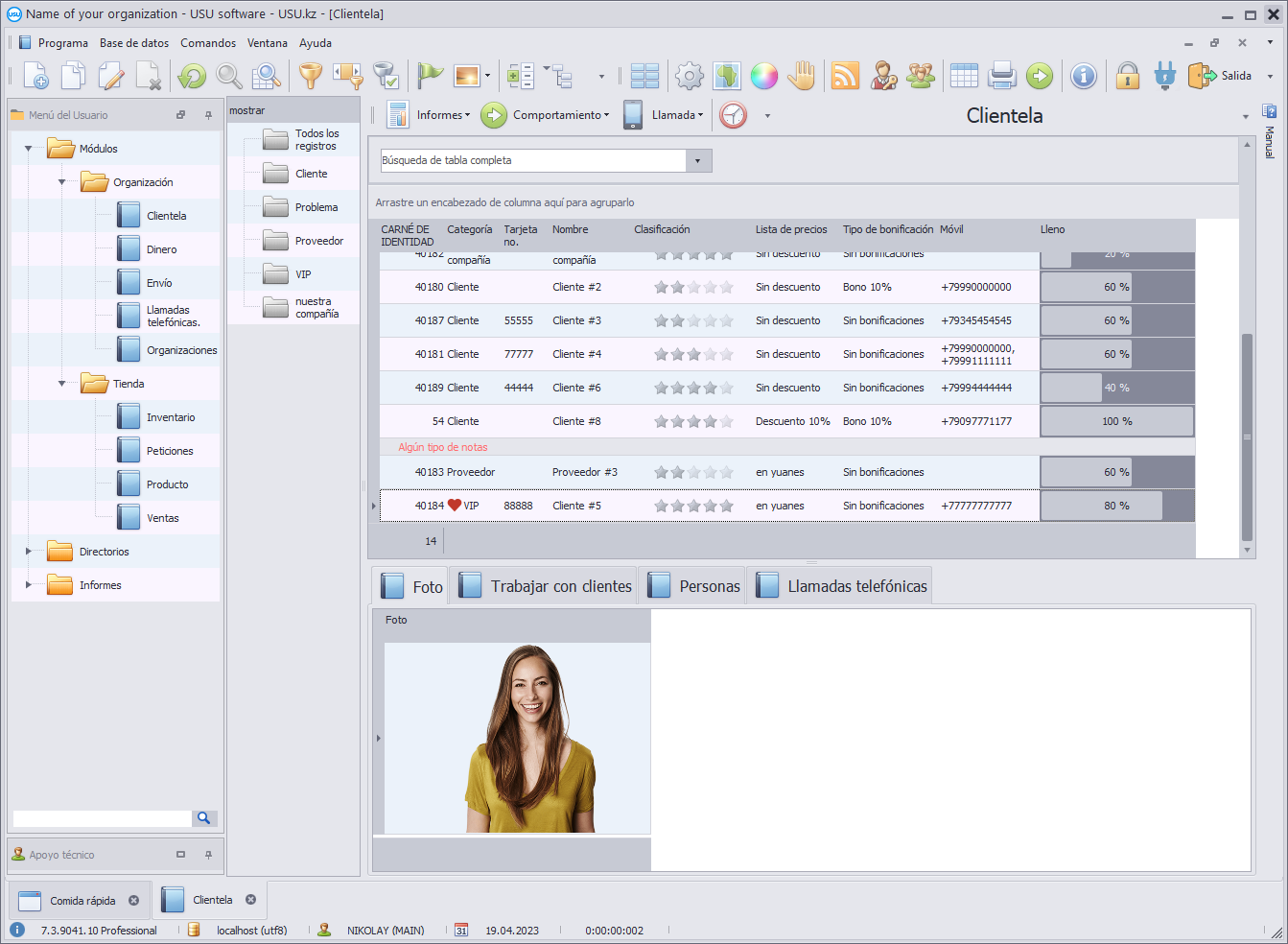Viewport: 1288px width, 944px height.
Task: Click the user with key icon
Action: click(x=883, y=76)
